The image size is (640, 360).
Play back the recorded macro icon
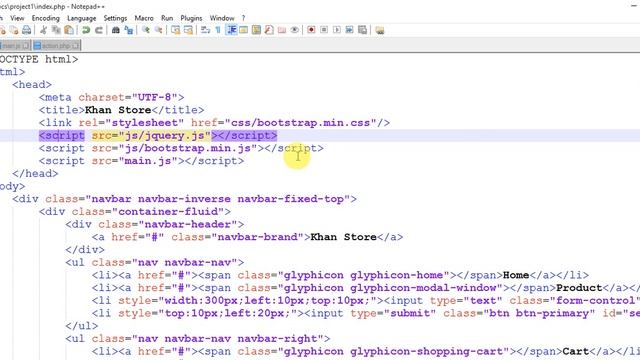pos(337,30)
